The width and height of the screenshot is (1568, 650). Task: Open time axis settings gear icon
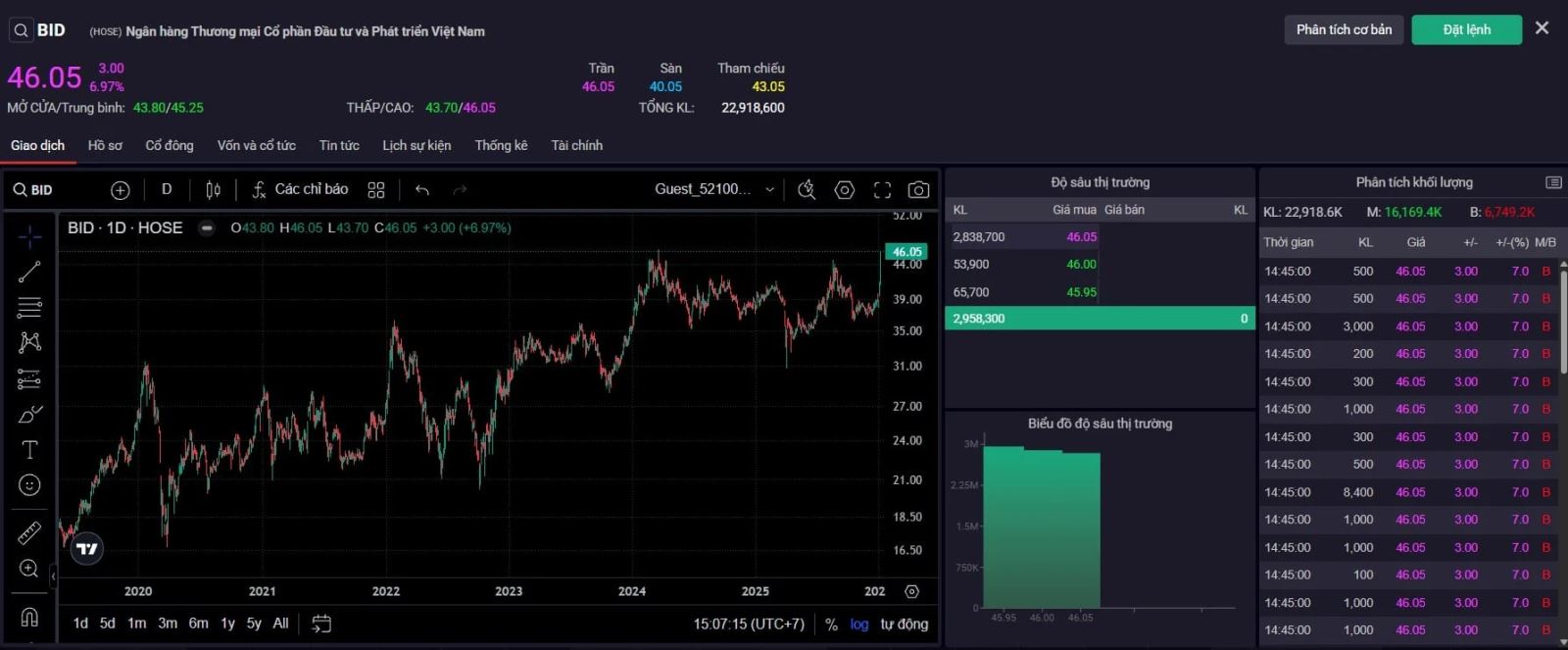pos(911,591)
